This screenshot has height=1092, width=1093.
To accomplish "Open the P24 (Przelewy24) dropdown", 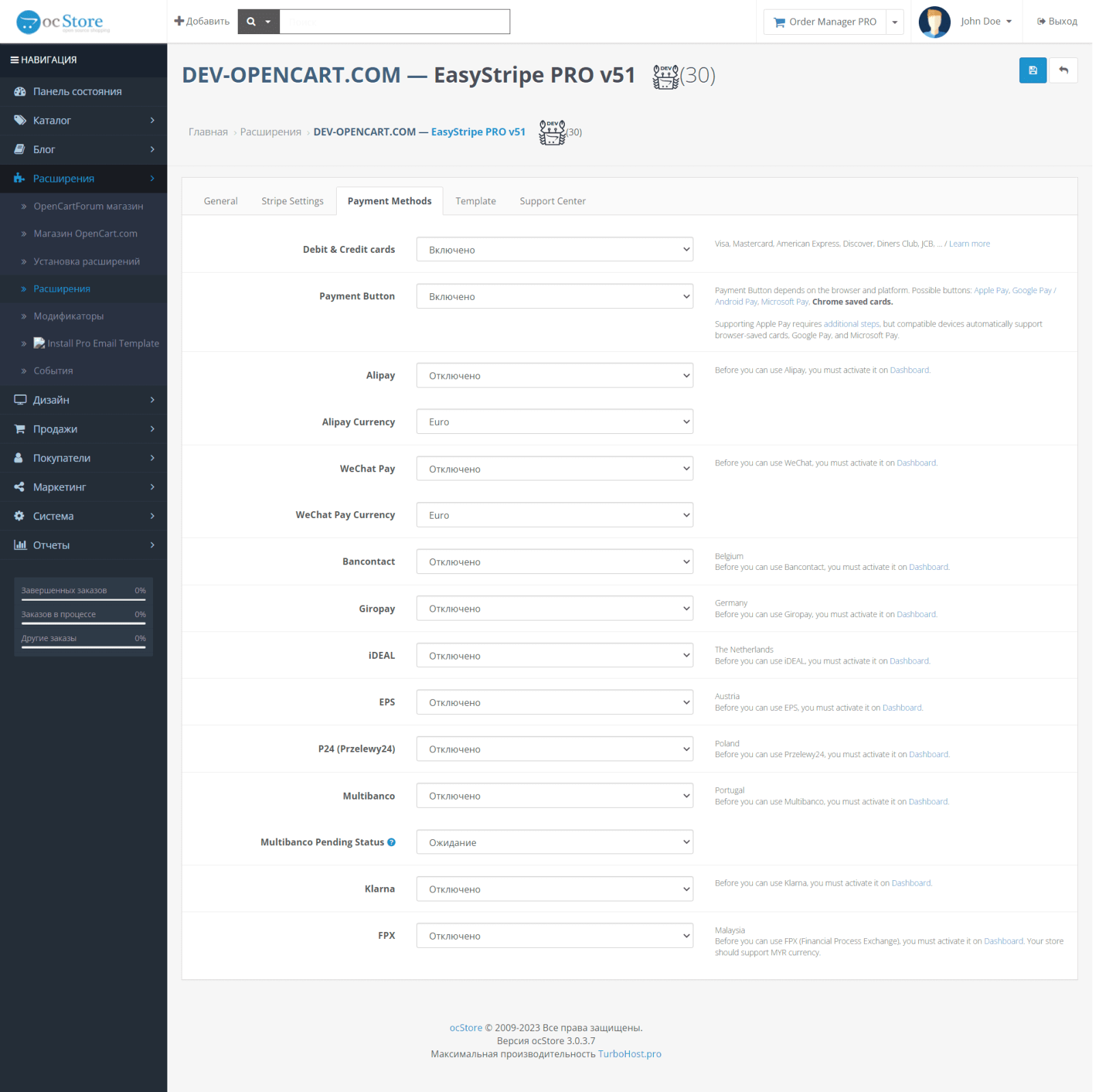I will 555,749.
